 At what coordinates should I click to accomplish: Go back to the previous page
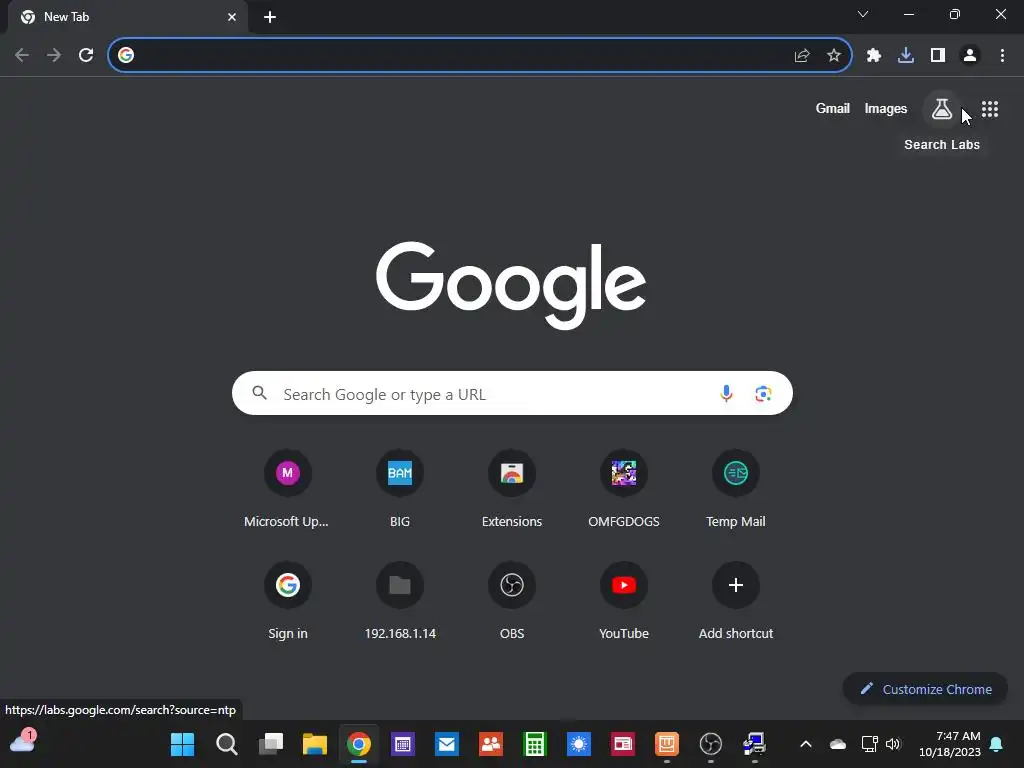tap(22, 55)
